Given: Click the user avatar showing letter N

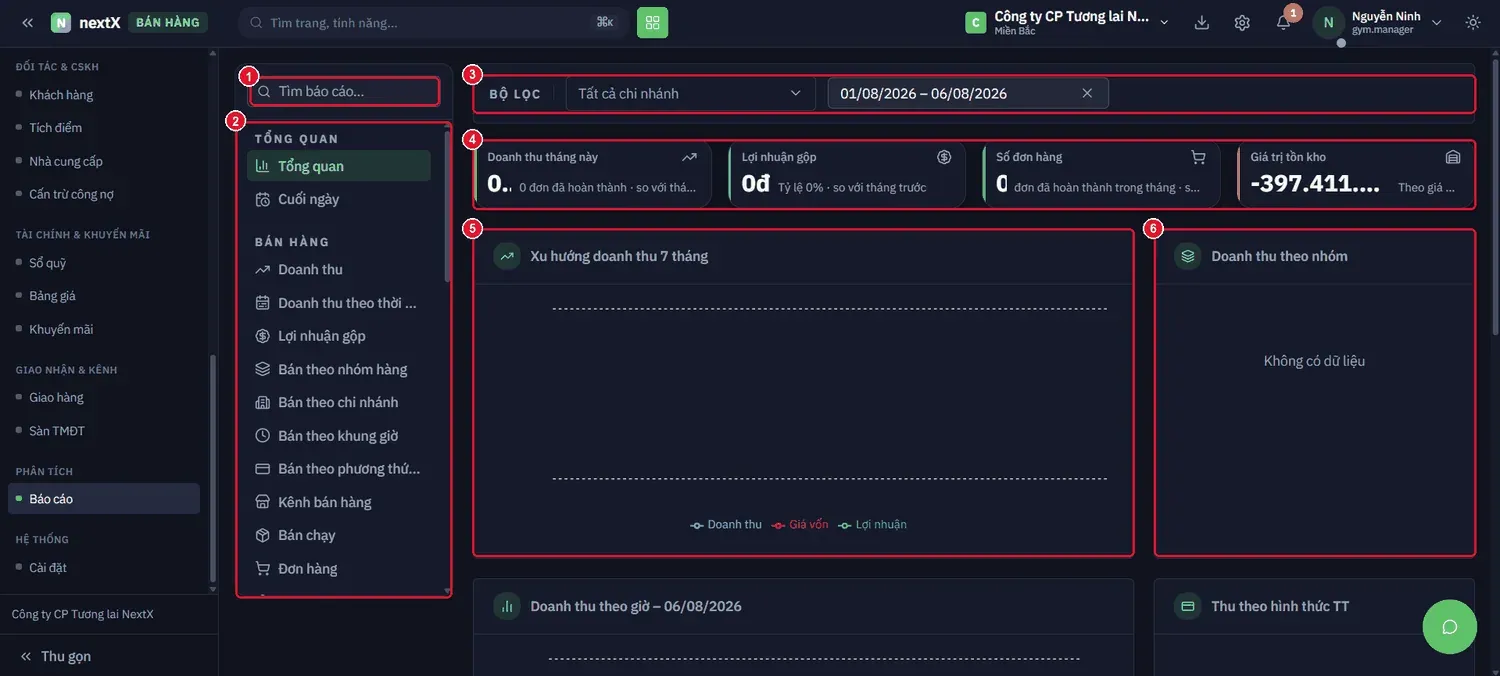Looking at the screenshot, I should (1328, 22).
